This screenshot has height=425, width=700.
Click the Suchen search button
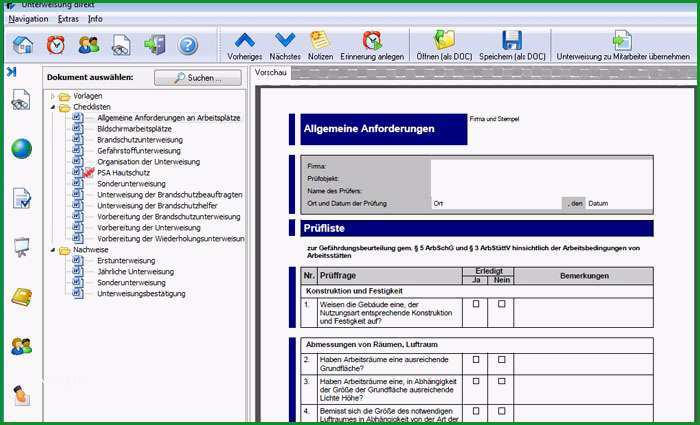198,78
